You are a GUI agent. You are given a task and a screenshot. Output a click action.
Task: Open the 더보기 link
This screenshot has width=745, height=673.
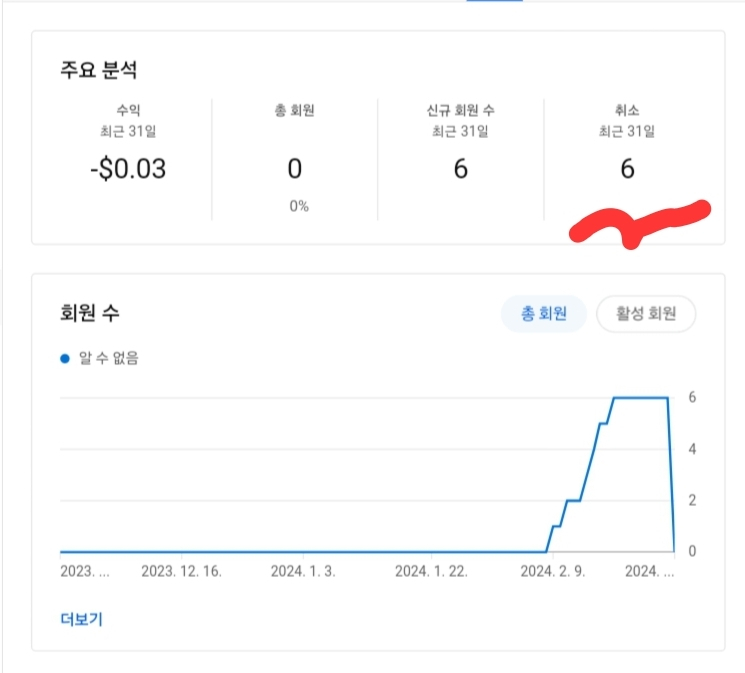click(81, 619)
